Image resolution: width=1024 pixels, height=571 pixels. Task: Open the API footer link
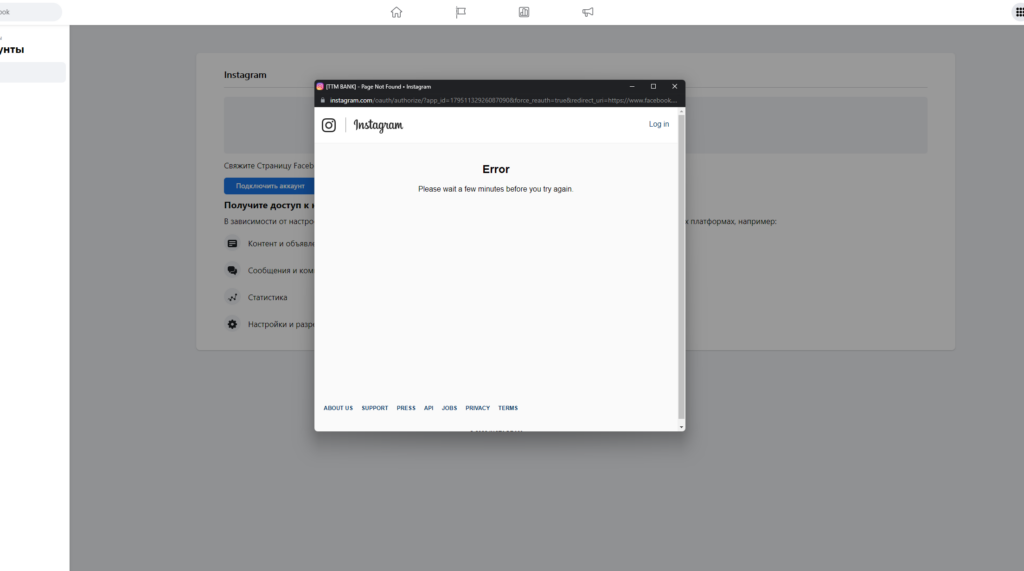[428, 408]
